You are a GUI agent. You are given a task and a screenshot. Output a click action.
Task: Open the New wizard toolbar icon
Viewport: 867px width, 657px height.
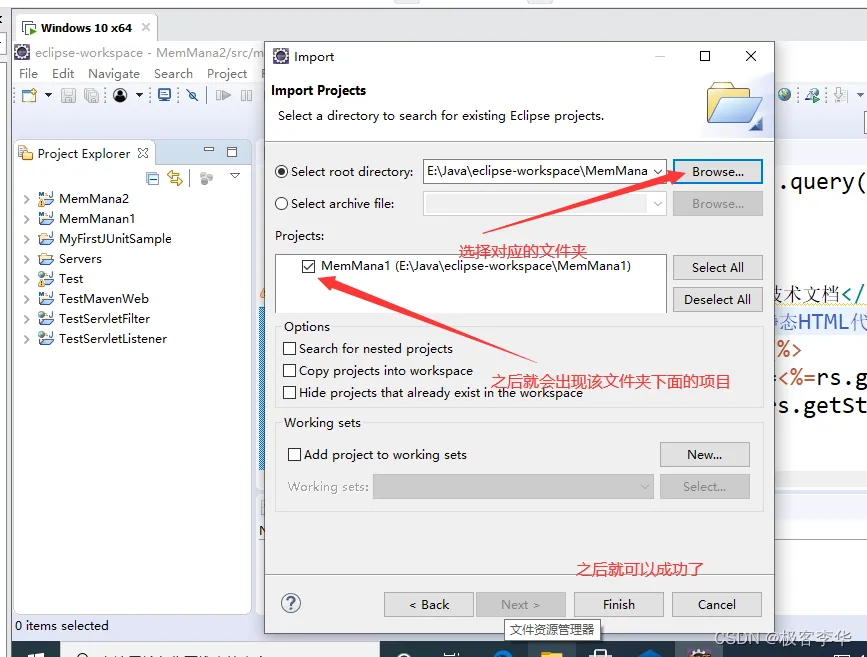29,95
